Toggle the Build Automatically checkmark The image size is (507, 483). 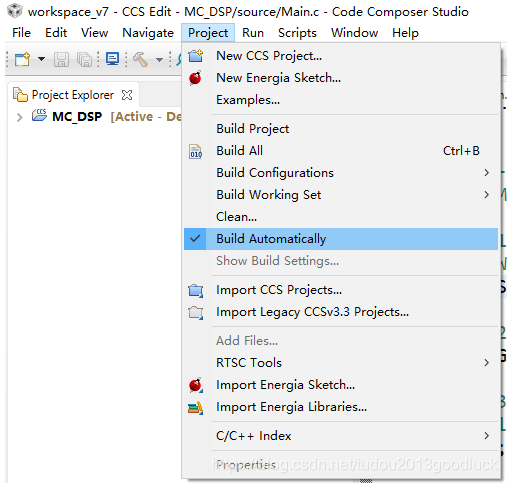click(195, 238)
